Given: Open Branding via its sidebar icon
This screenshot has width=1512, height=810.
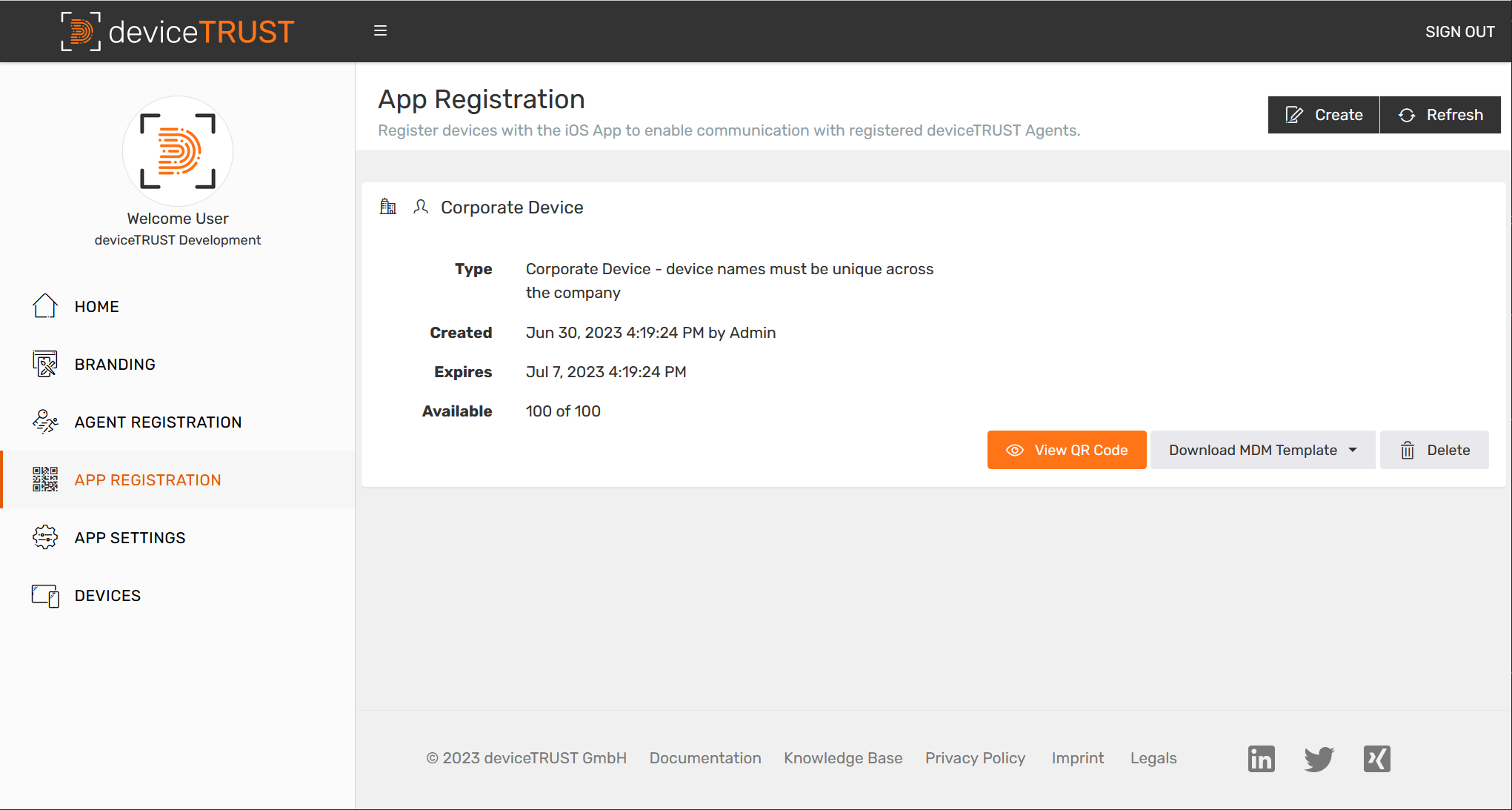Looking at the screenshot, I should (x=44, y=363).
